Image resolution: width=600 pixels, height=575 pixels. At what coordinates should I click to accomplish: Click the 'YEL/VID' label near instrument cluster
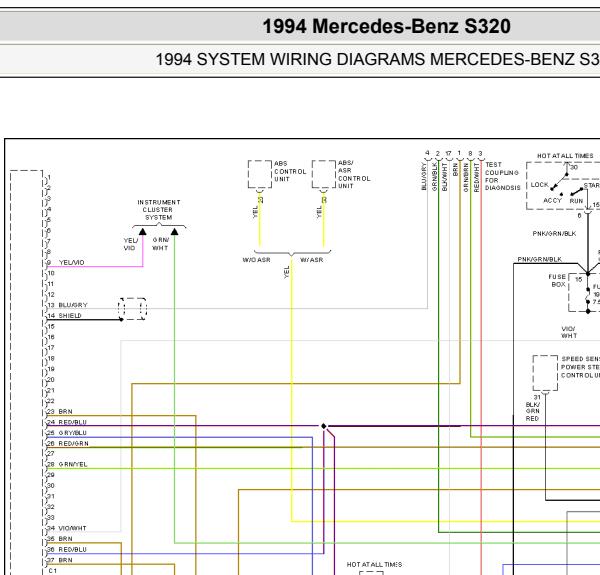[x=130, y=244]
